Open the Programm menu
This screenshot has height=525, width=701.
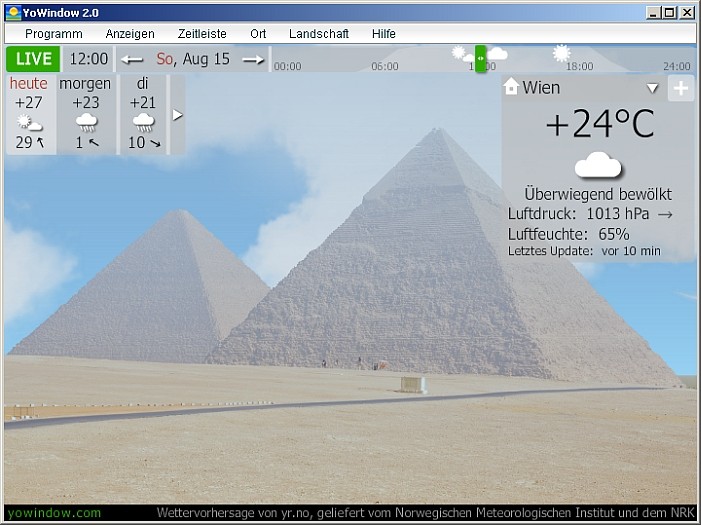pos(53,33)
